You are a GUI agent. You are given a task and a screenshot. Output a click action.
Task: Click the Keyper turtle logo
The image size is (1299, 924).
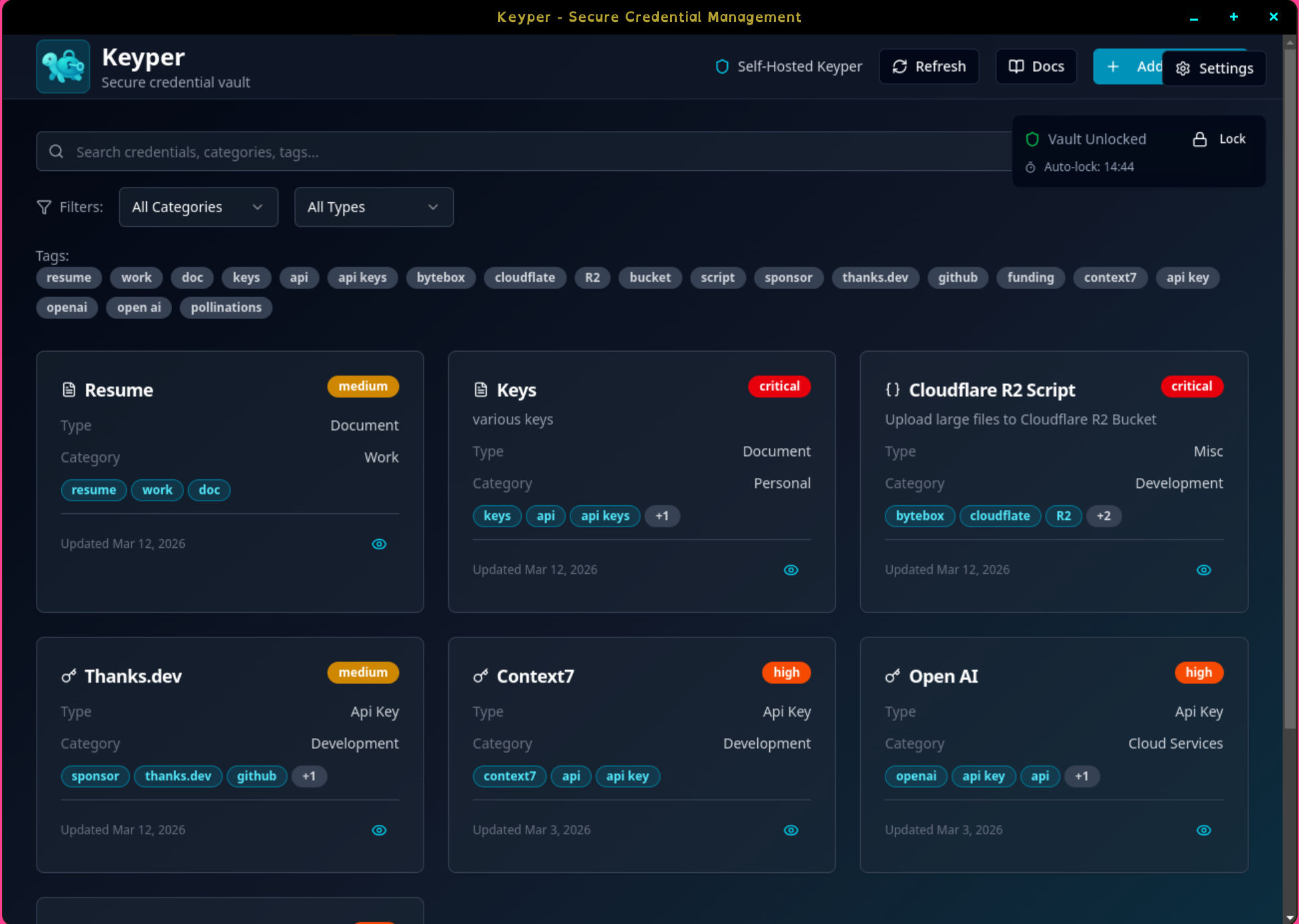[63, 66]
